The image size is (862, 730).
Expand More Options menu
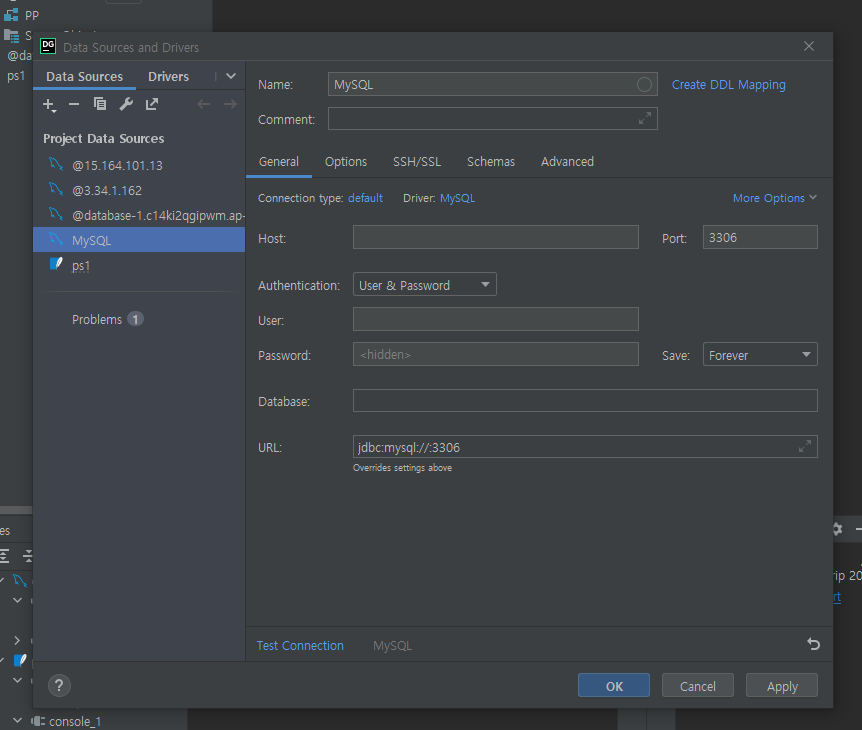pos(775,198)
